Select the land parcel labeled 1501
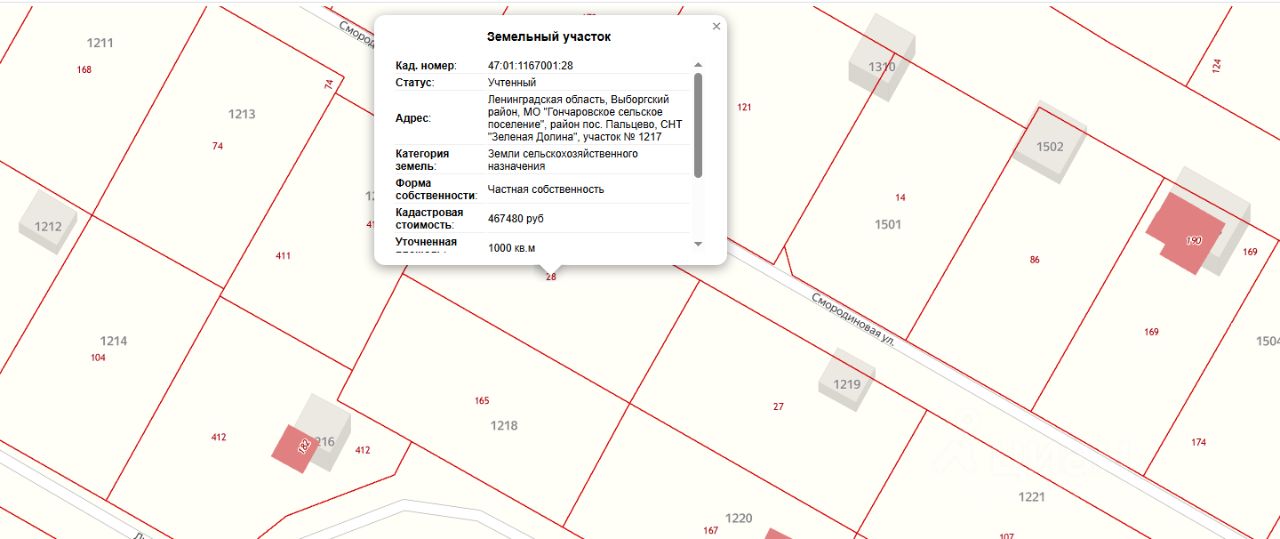The width and height of the screenshot is (1280, 539). pos(888,225)
